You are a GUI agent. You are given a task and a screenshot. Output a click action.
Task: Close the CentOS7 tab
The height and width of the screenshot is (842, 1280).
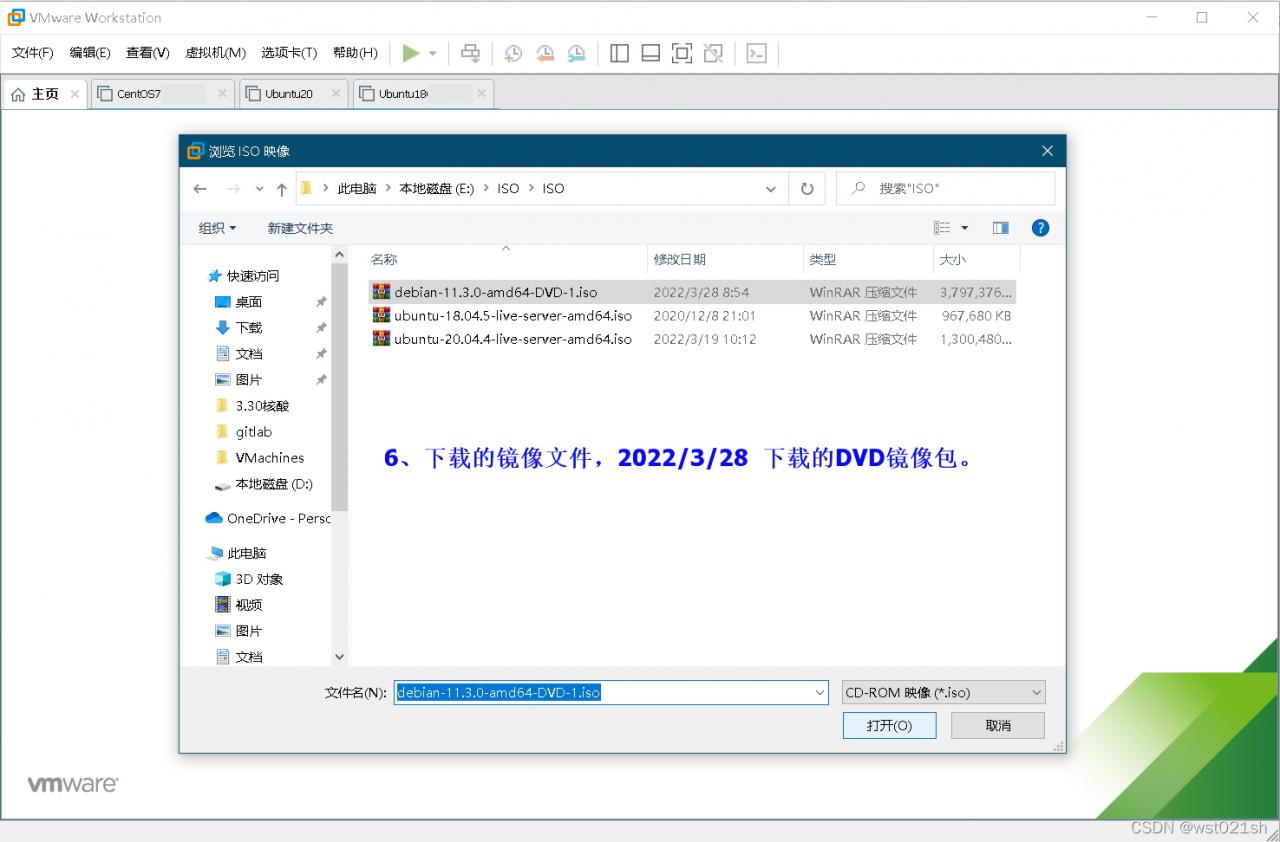click(222, 94)
